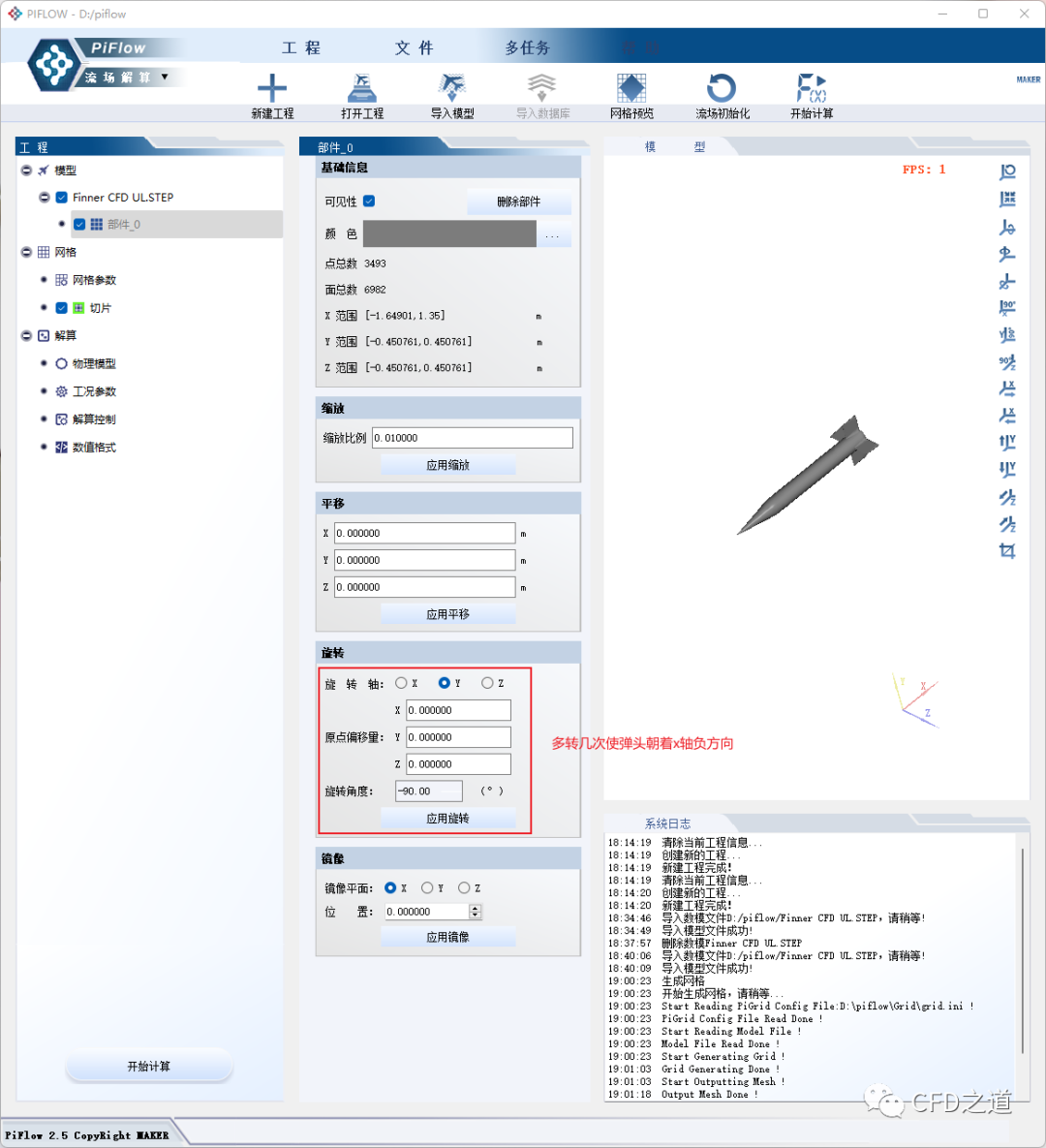
Task: Open the 流场解算 dropdown arrow
Action: point(165,77)
